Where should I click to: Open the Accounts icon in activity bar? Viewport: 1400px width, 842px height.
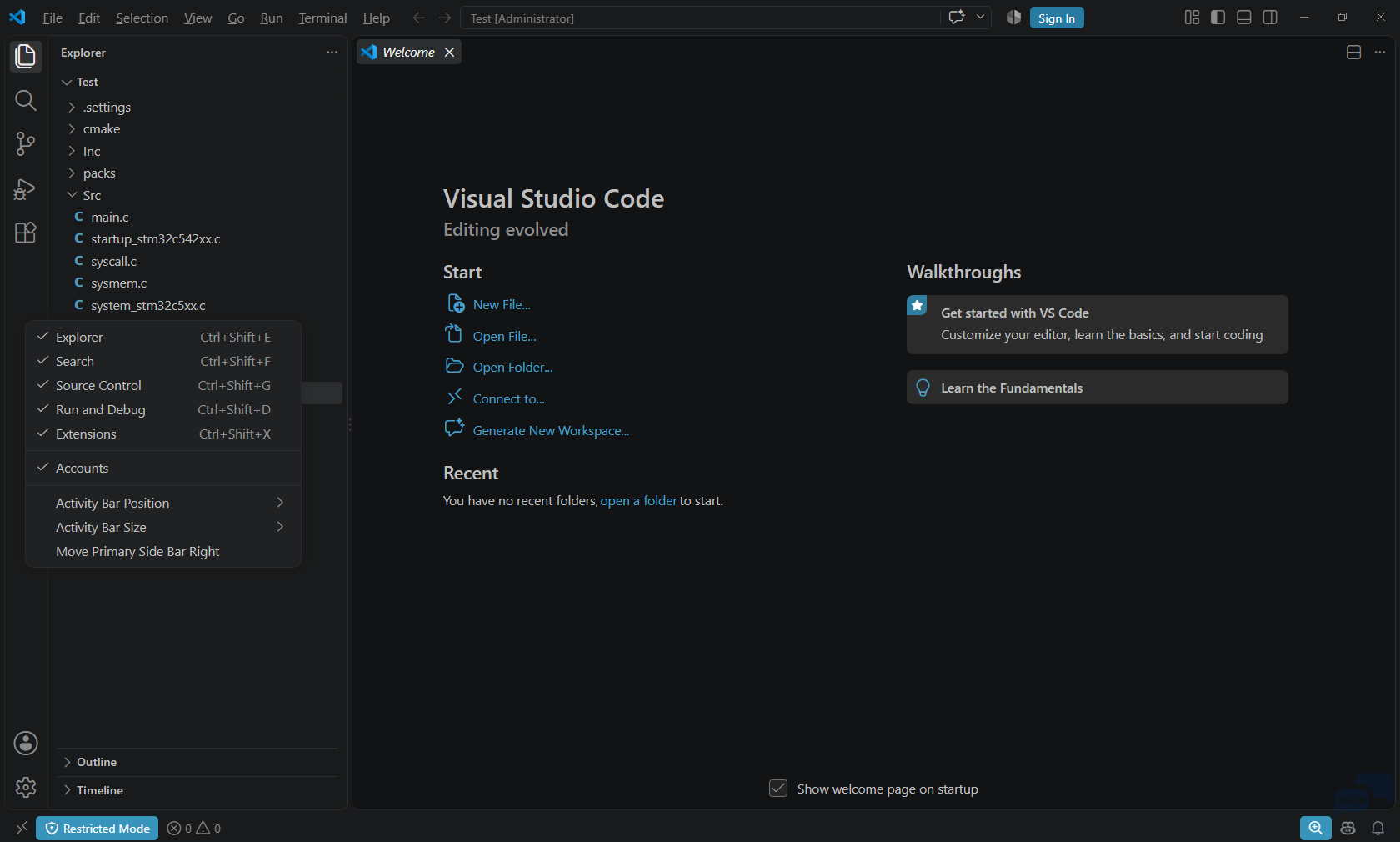point(26,743)
